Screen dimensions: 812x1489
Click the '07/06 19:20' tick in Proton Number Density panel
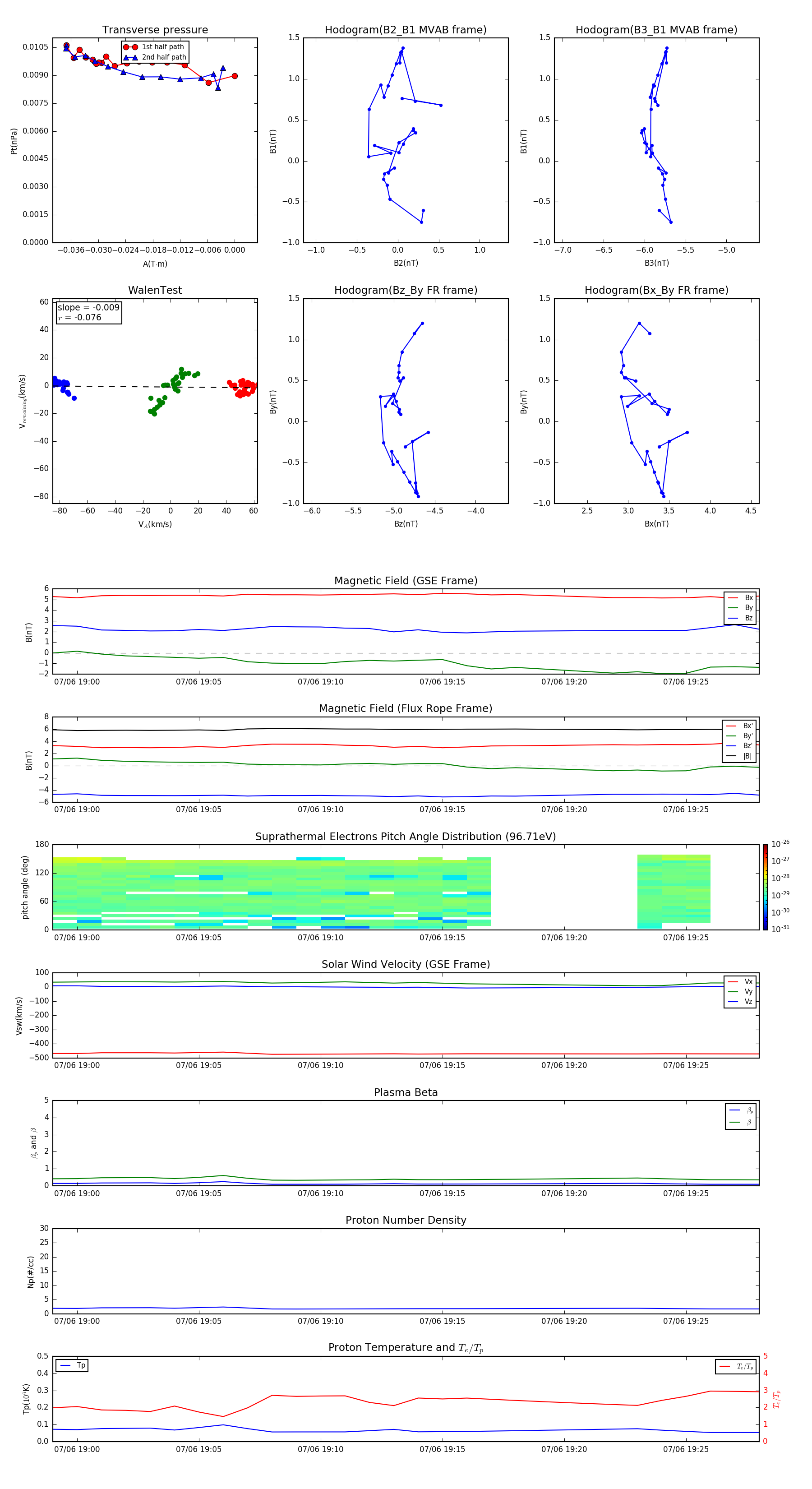(564, 1321)
